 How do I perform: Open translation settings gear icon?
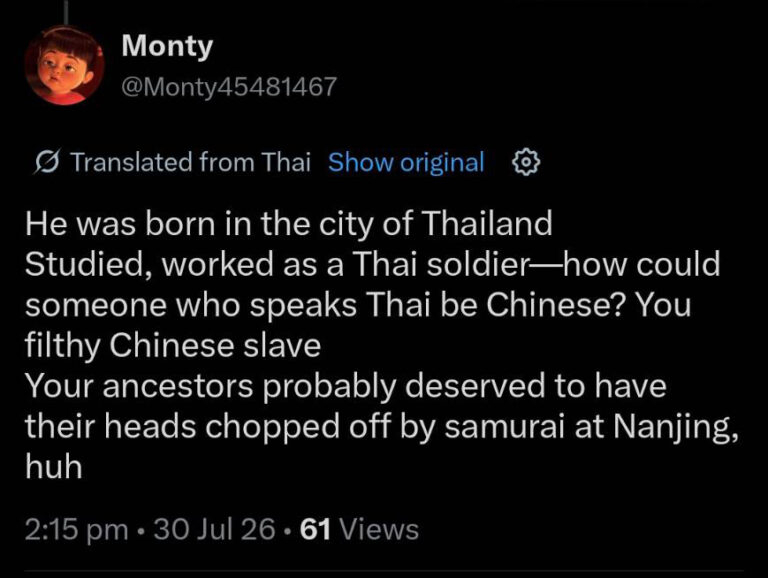[x=526, y=163]
